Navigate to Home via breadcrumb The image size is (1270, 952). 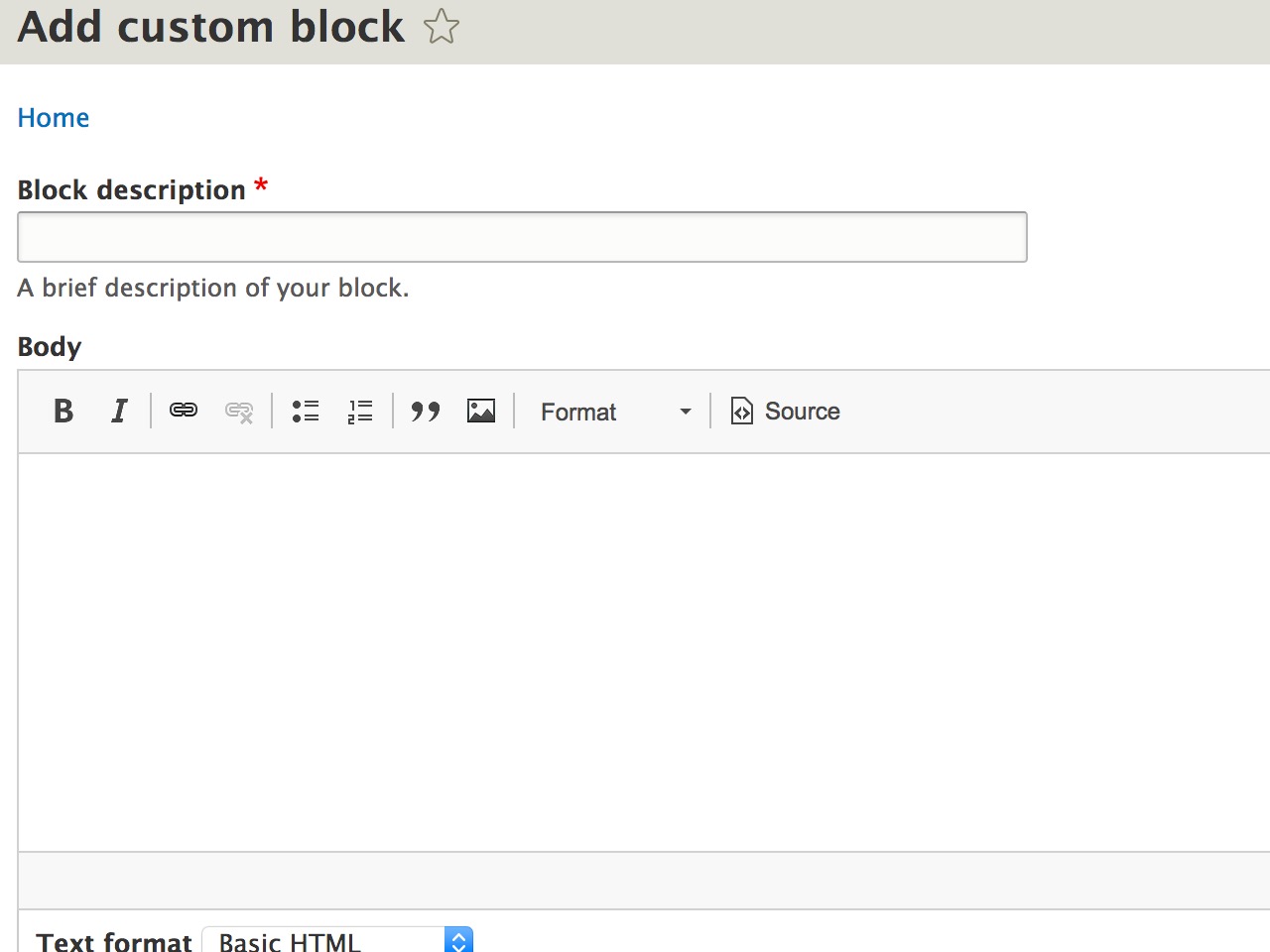tap(53, 117)
